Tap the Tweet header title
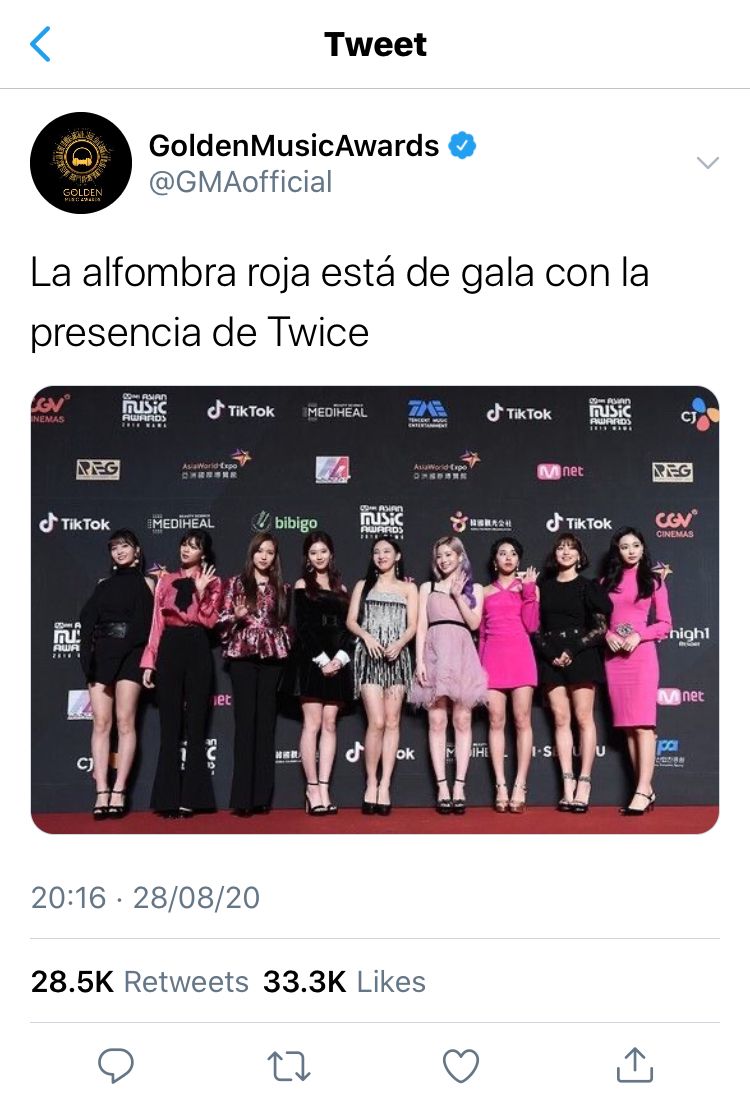Viewport: 750px width, 1102px height. tap(375, 44)
